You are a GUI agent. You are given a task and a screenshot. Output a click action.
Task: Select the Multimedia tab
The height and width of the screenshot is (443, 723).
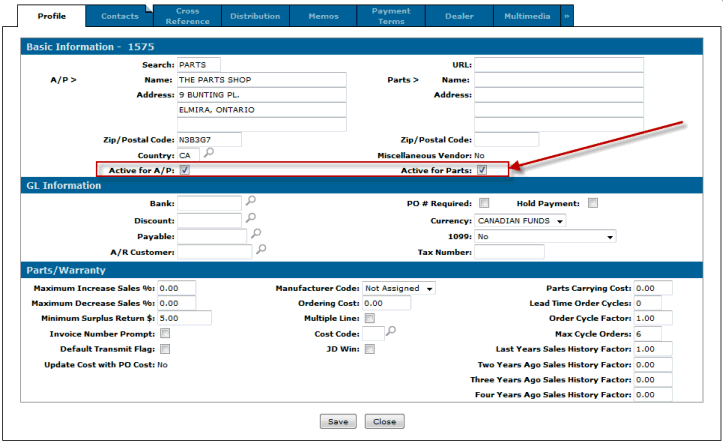(528, 17)
